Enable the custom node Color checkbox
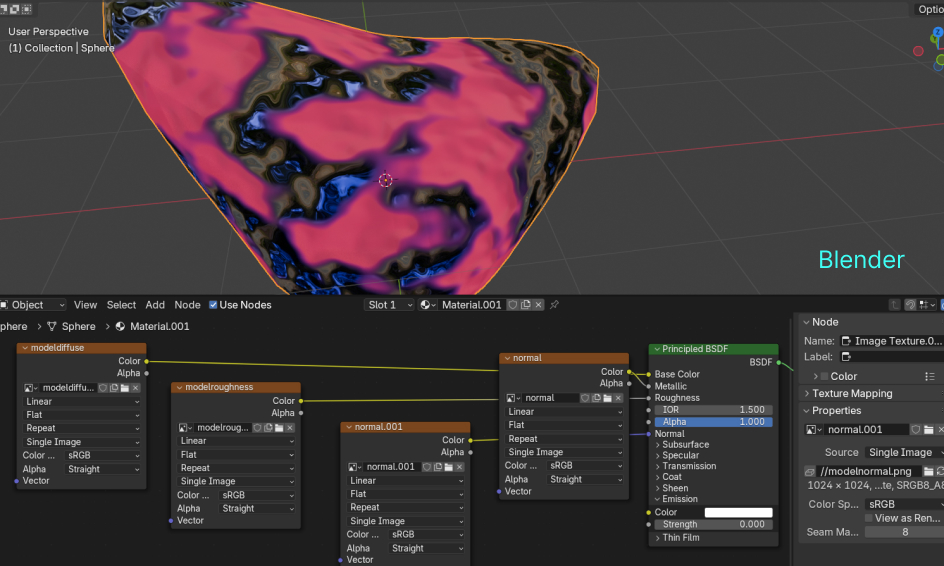 pyautogui.click(x=824, y=376)
